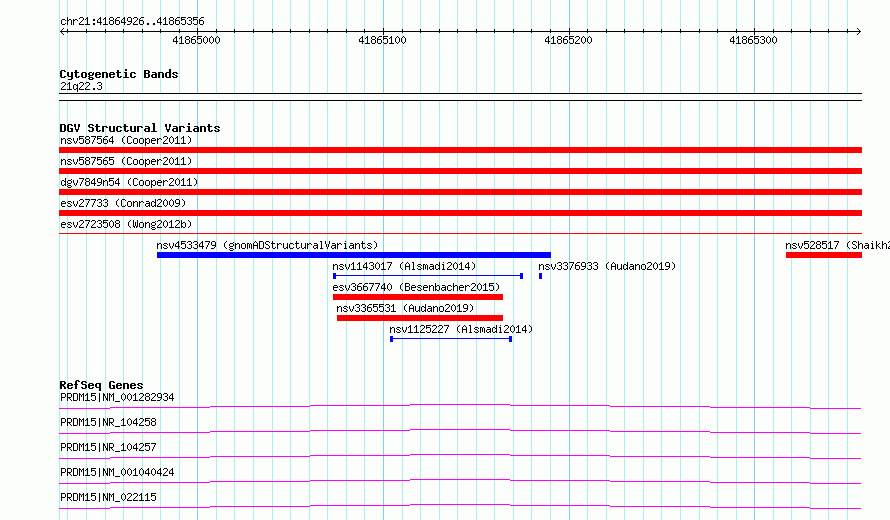Open dgv7849n54 (Cooper2011) variant label
The height and width of the screenshot is (520, 890).
[129, 182]
